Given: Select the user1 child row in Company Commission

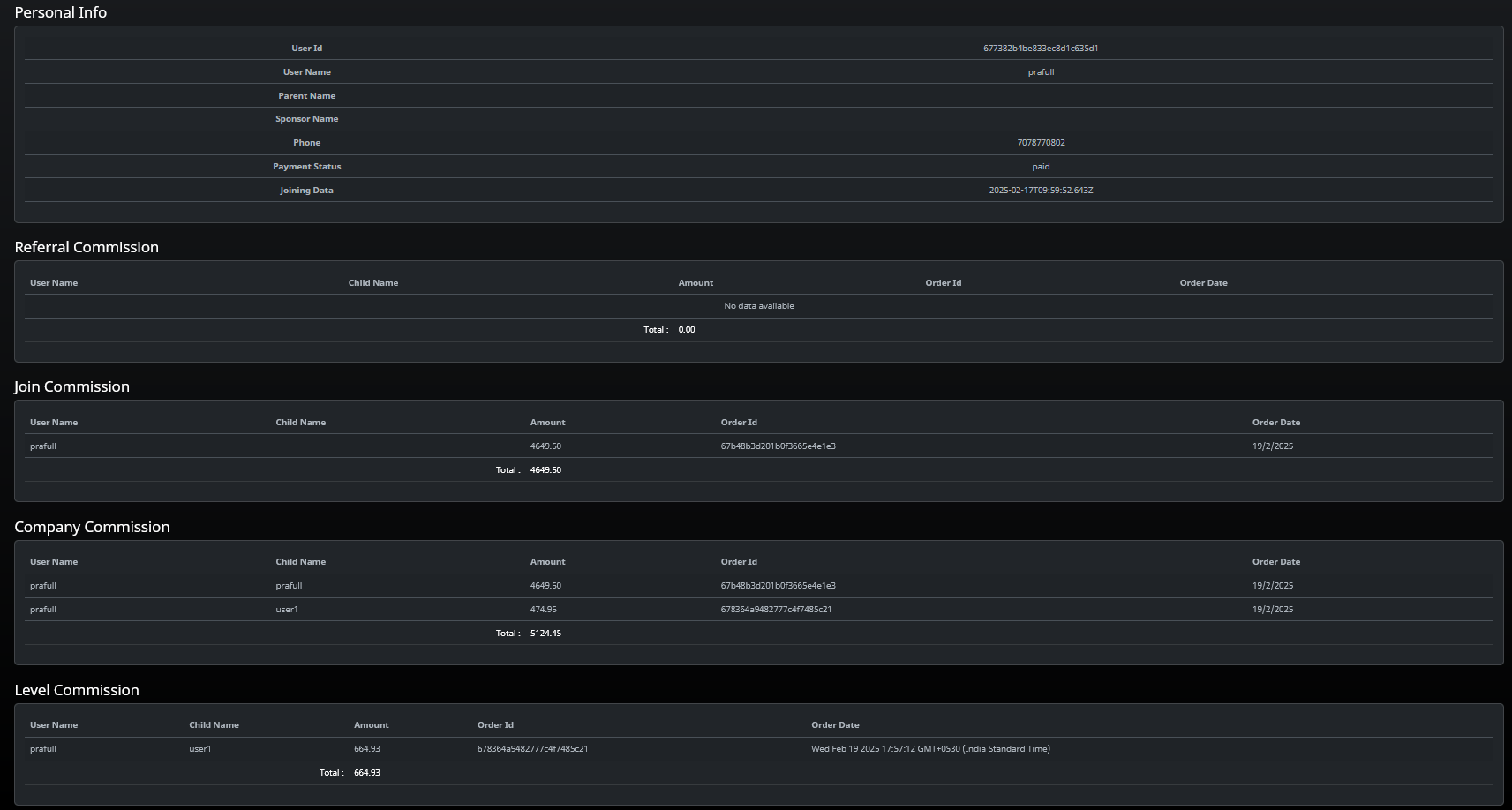Looking at the screenshot, I should point(287,609).
